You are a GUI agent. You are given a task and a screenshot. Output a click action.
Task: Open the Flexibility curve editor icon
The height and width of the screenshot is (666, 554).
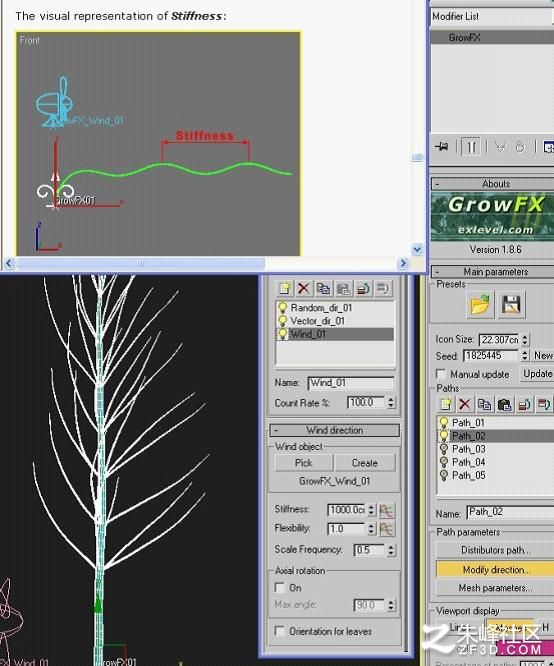(387, 529)
